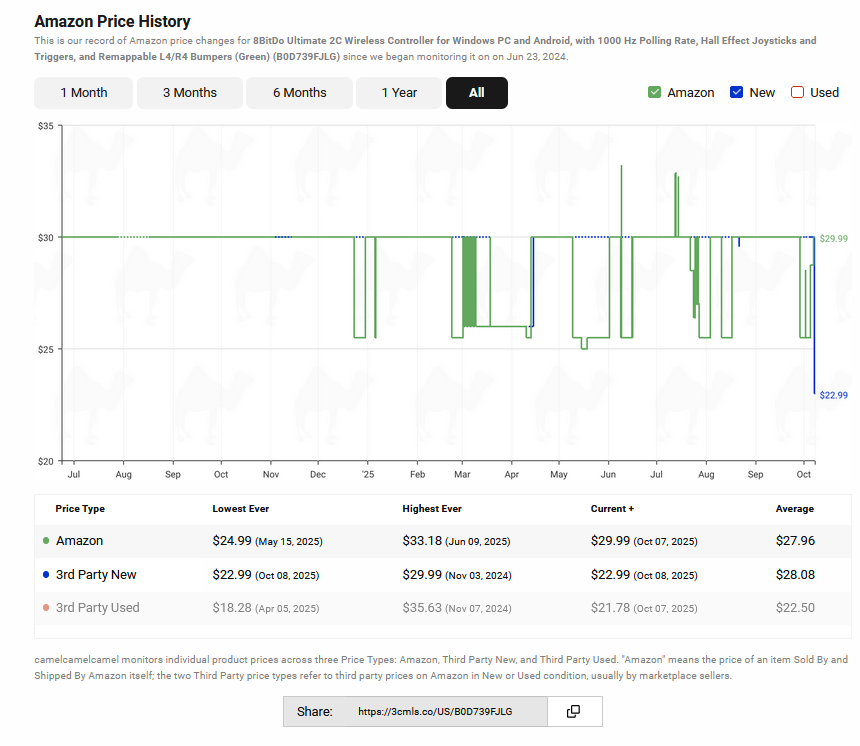The image size is (860, 746).
Task: Show the 6 Months price history
Action: click(300, 92)
